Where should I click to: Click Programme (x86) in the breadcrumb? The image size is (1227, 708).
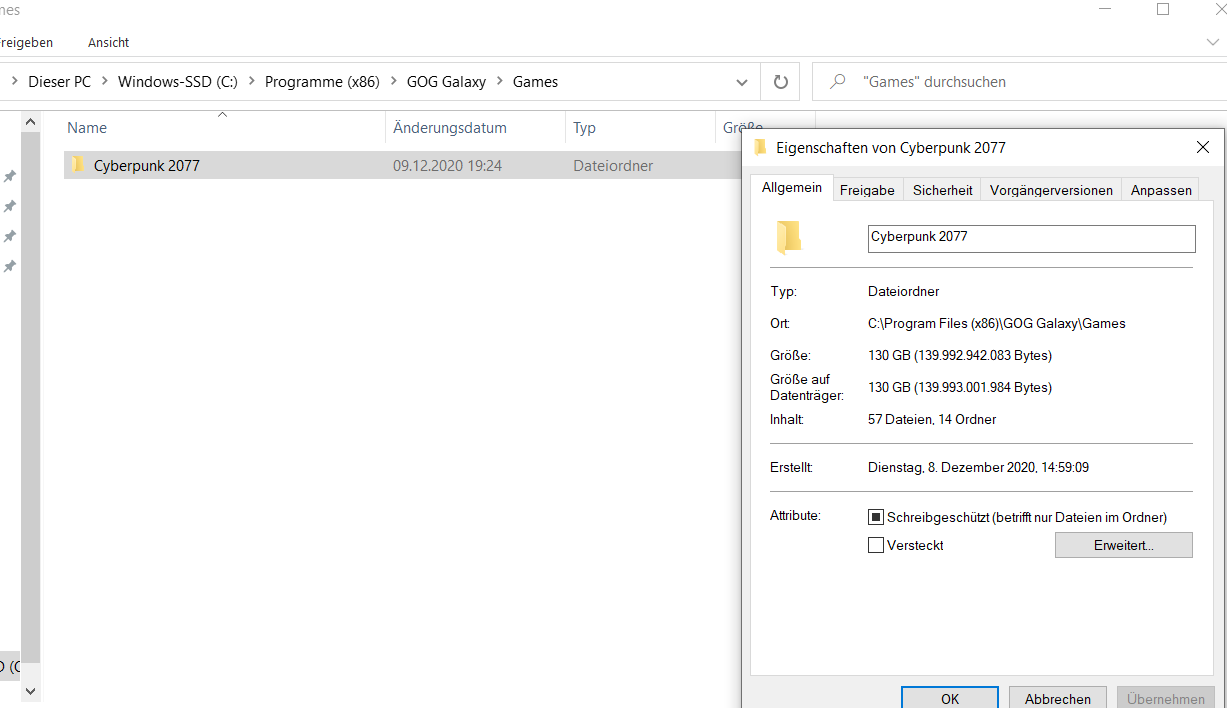(322, 82)
